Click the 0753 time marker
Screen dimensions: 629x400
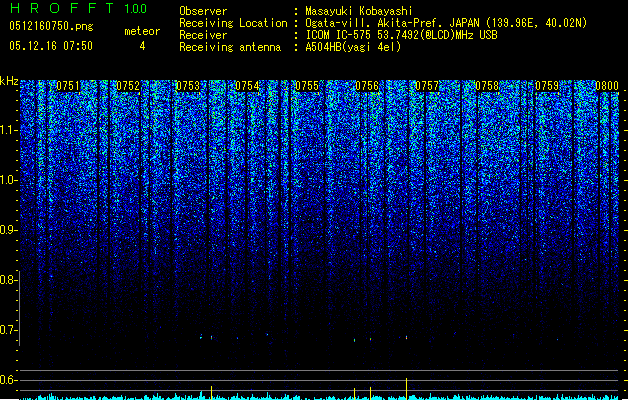(188, 86)
